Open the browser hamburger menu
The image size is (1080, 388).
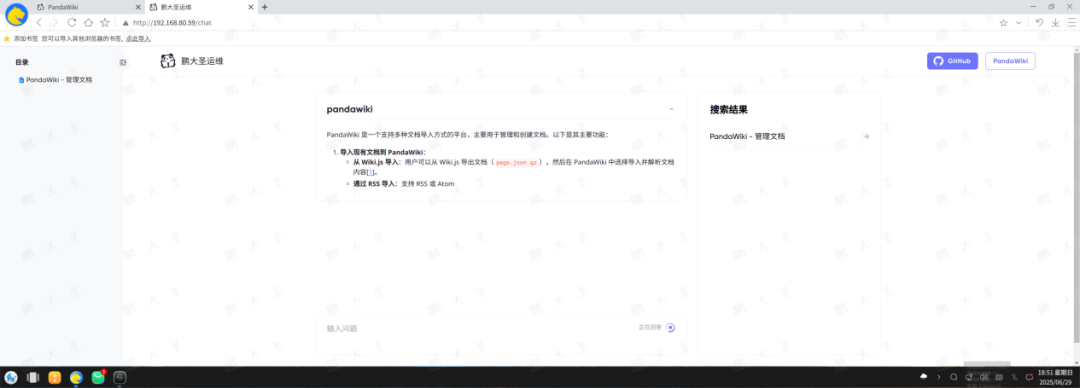(1072, 23)
